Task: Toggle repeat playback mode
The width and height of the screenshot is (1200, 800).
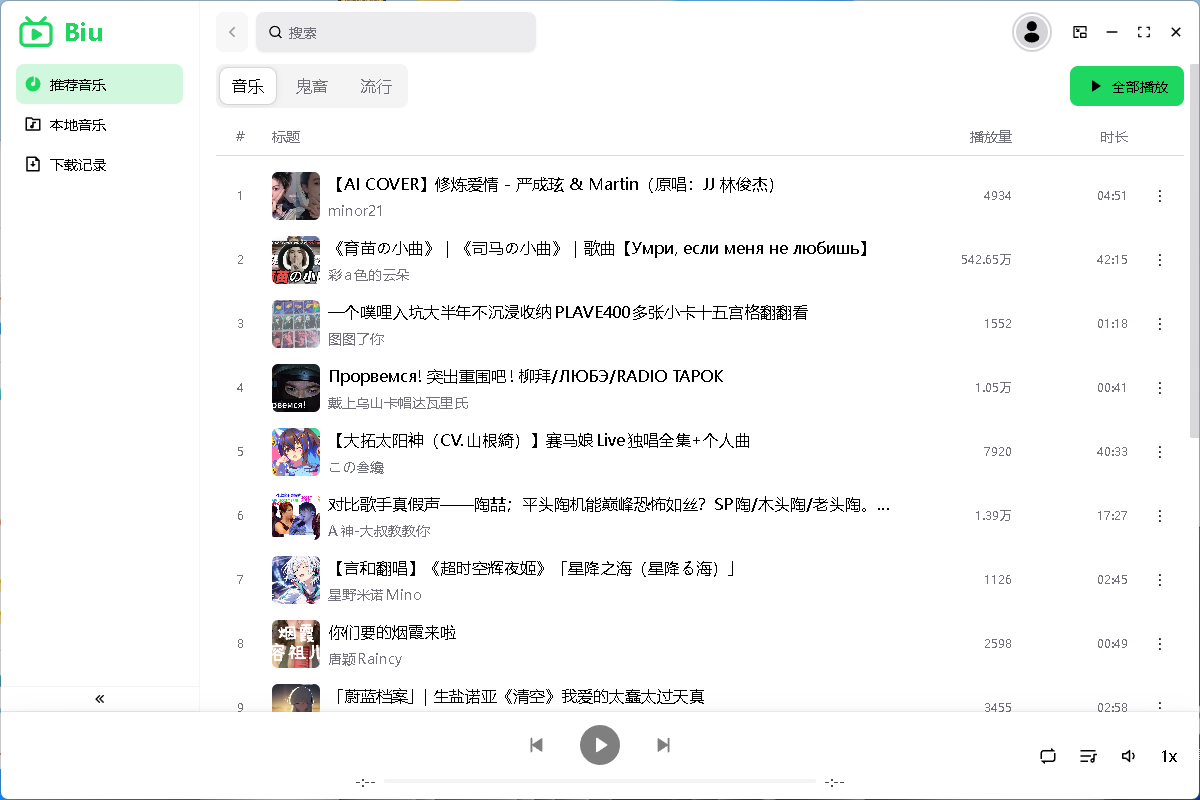Action: [1047, 756]
